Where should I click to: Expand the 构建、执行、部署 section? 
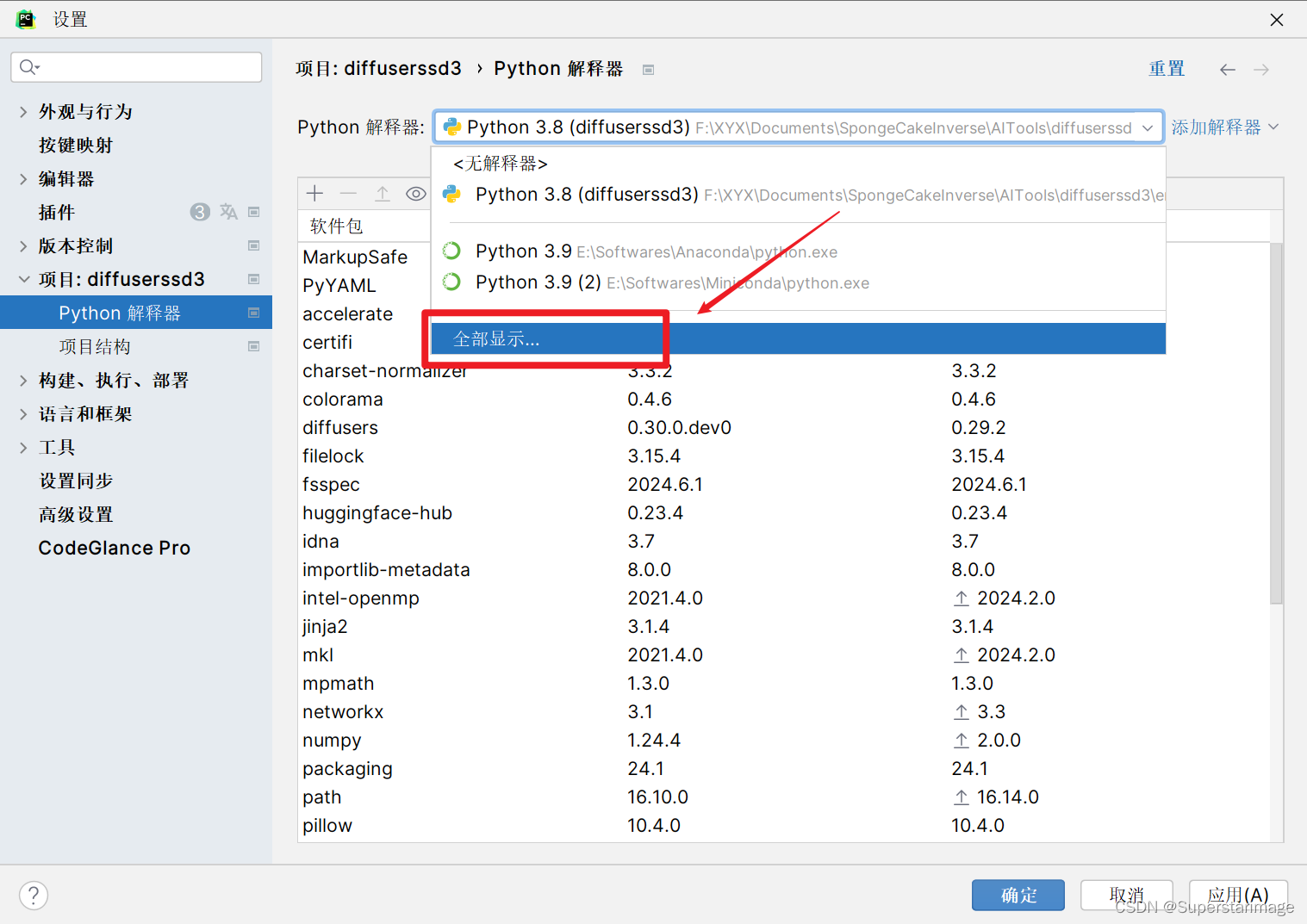23,381
